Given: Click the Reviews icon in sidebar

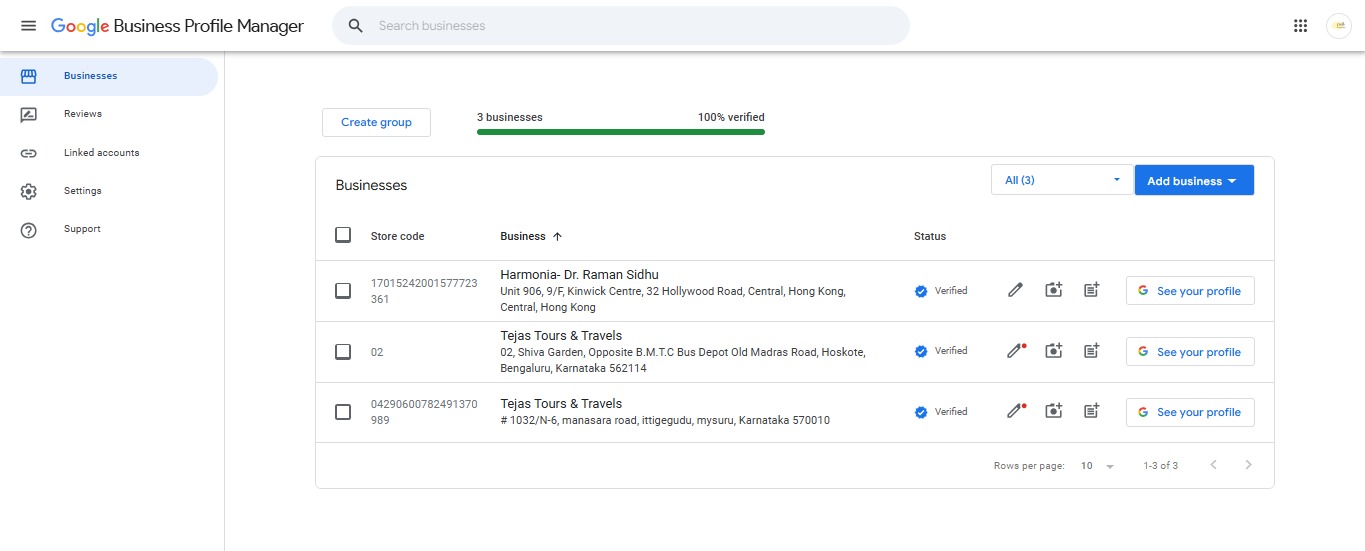Looking at the screenshot, I should 28,114.
